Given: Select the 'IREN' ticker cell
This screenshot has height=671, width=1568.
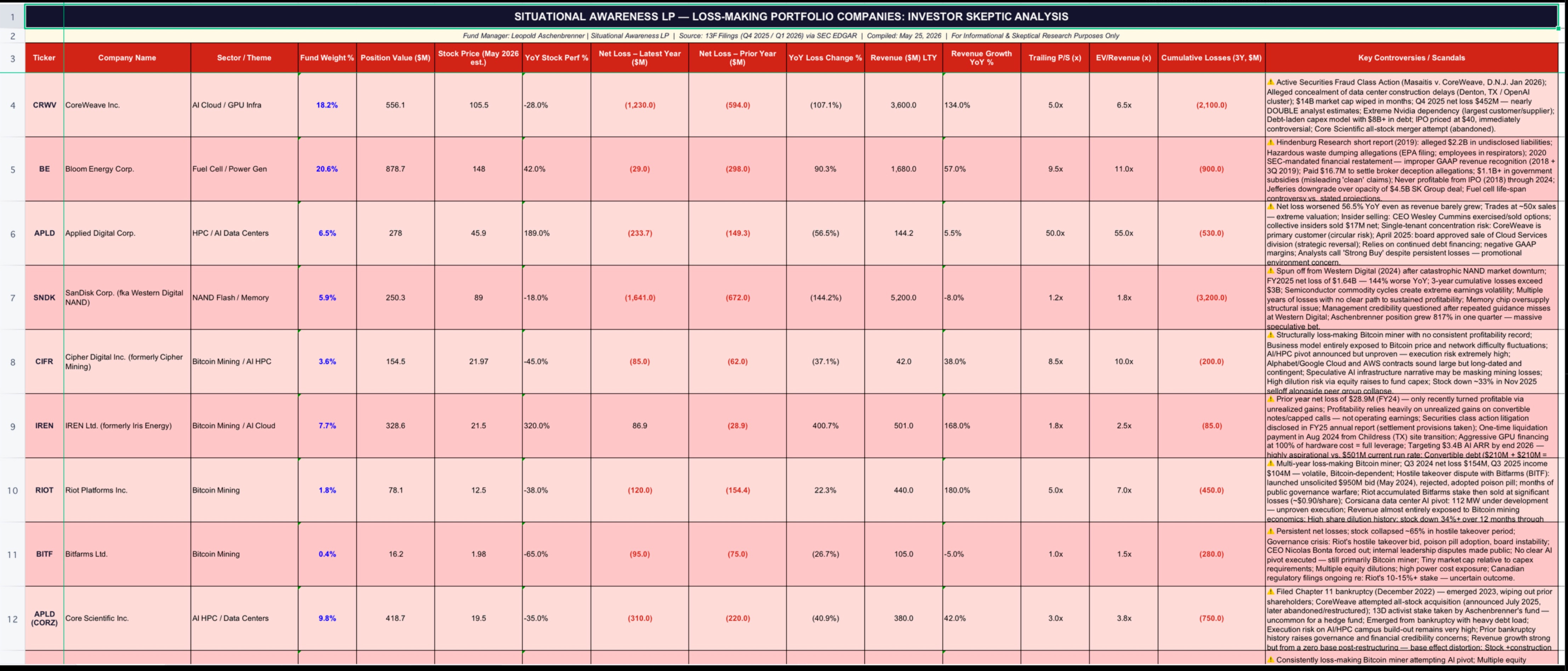Looking at the screenshot, I should pyautogui.click(x=45, y=426).
